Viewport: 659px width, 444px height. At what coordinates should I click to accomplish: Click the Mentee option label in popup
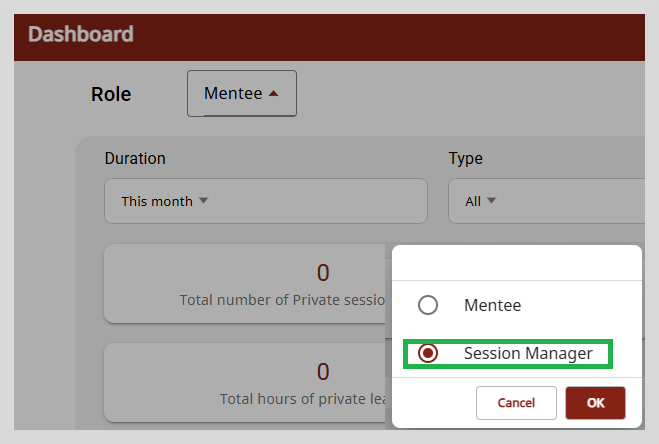[492, 305]
